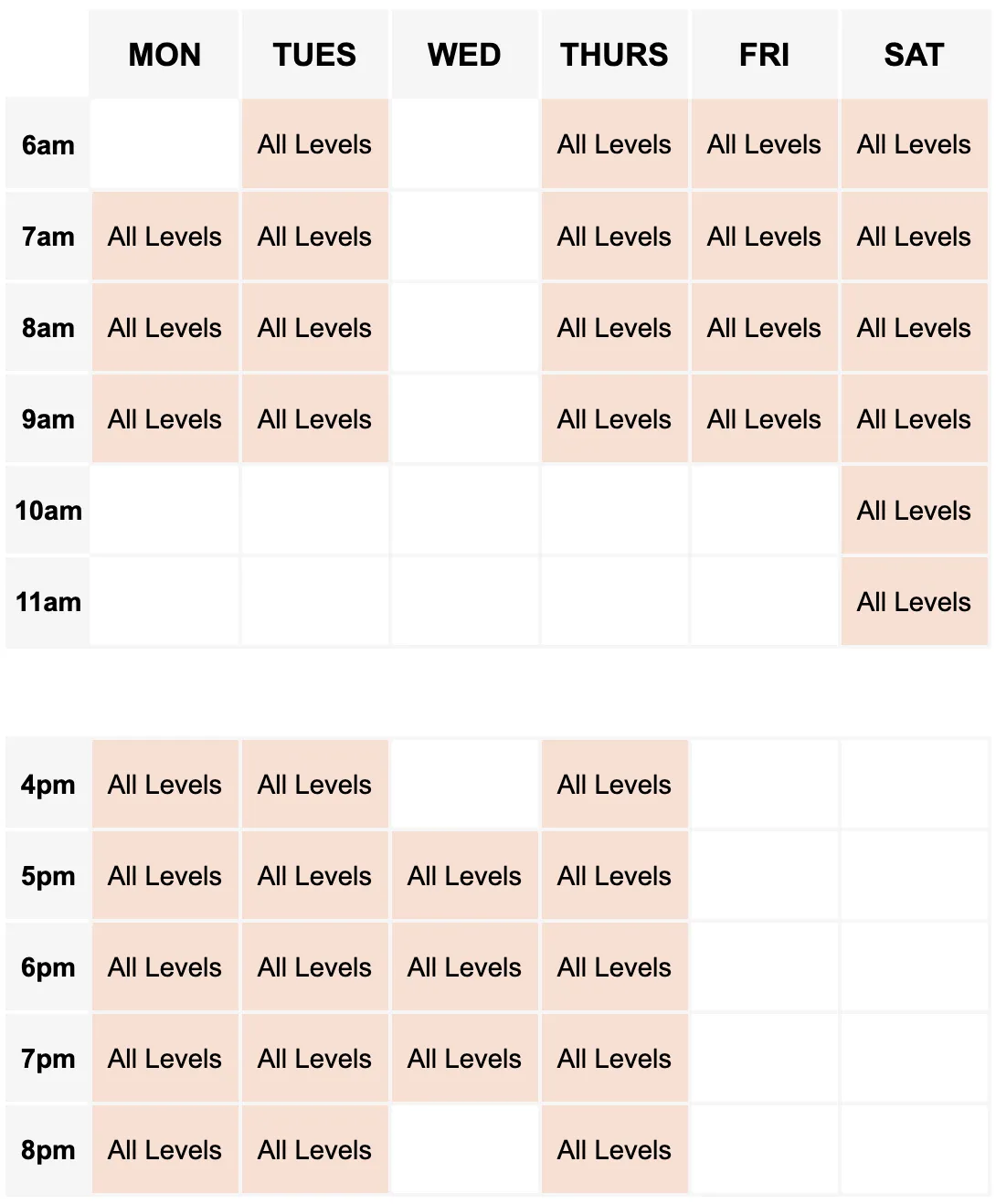
Task: Select the Monday 7am All Levels class
Action: tap(164, 237)
